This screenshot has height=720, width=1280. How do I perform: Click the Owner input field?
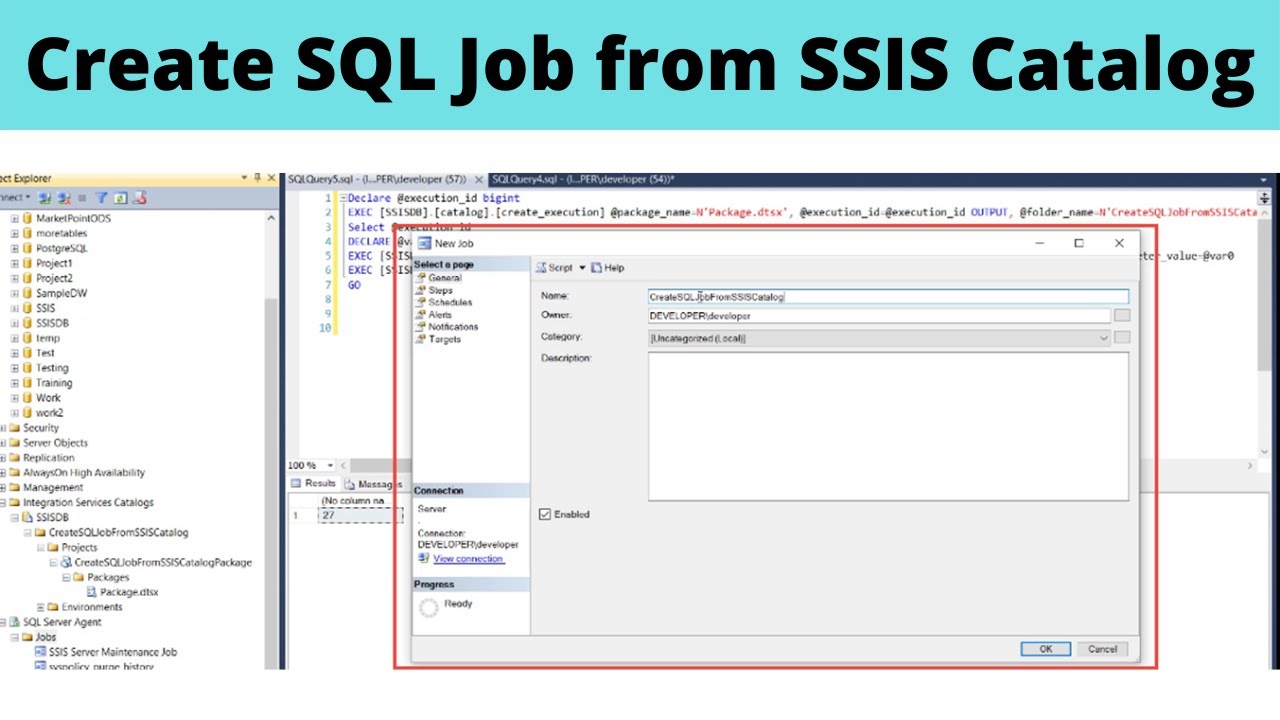pos(878,316)
